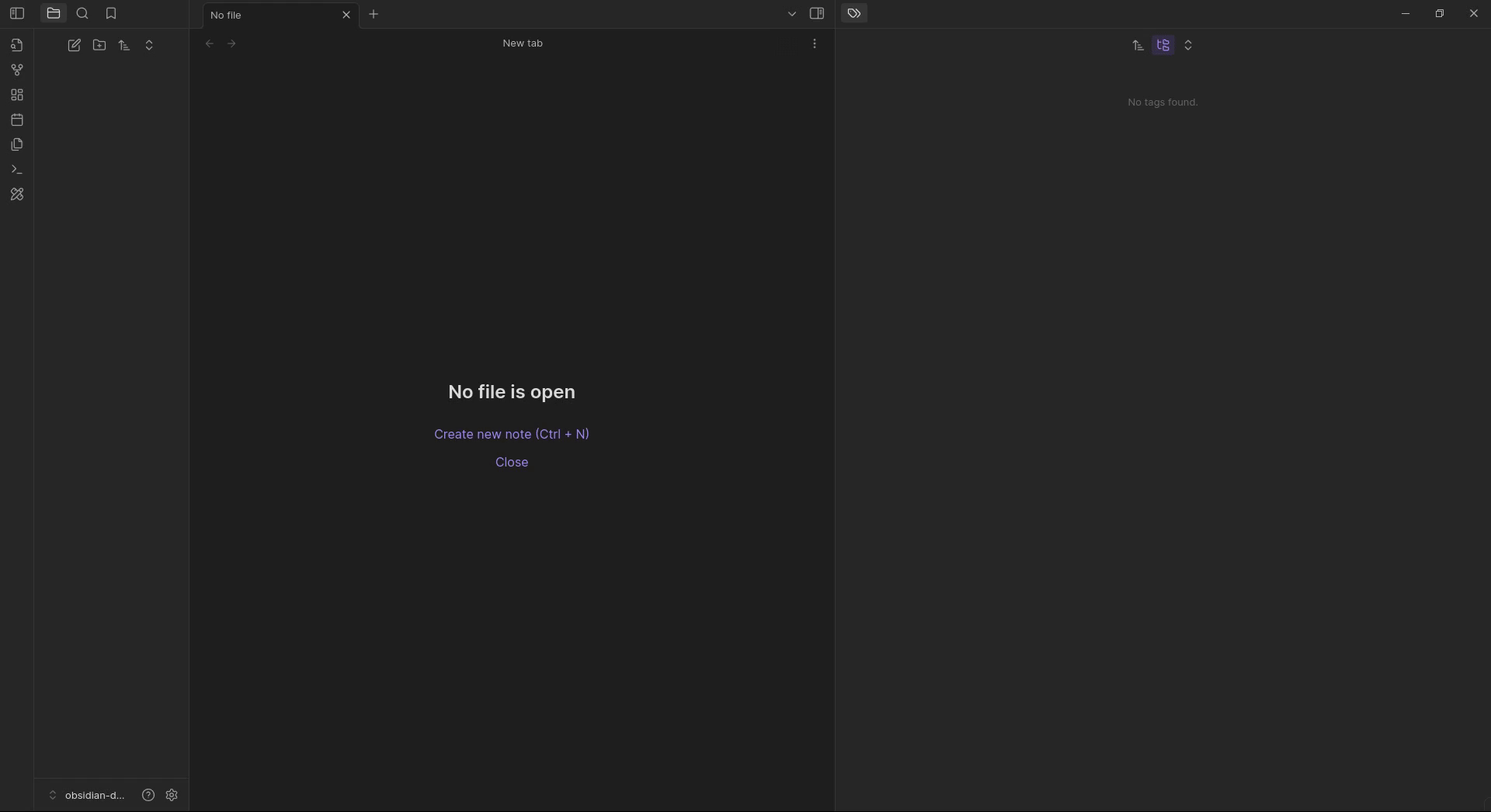The width and height of the screenshot is (1491, 812).
Task: Create a new folder in the file explorer
Action: [x=99, y=45]
